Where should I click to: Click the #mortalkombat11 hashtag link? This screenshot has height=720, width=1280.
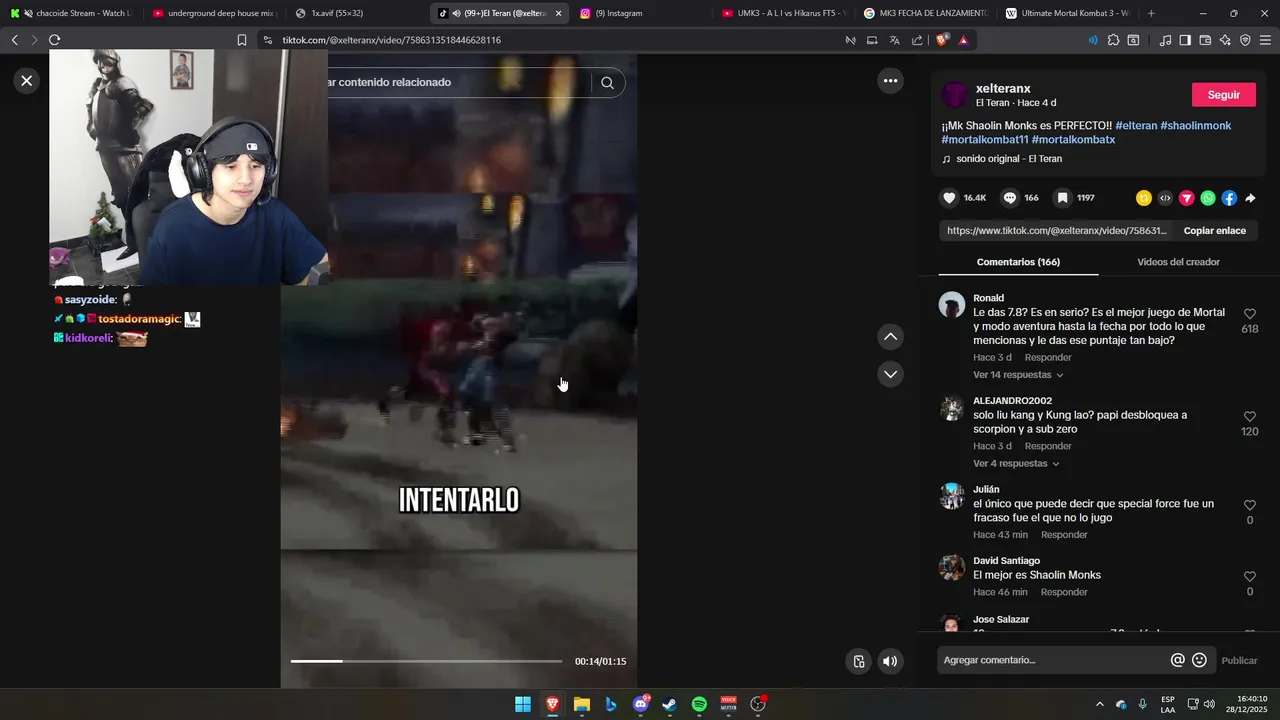984,140
